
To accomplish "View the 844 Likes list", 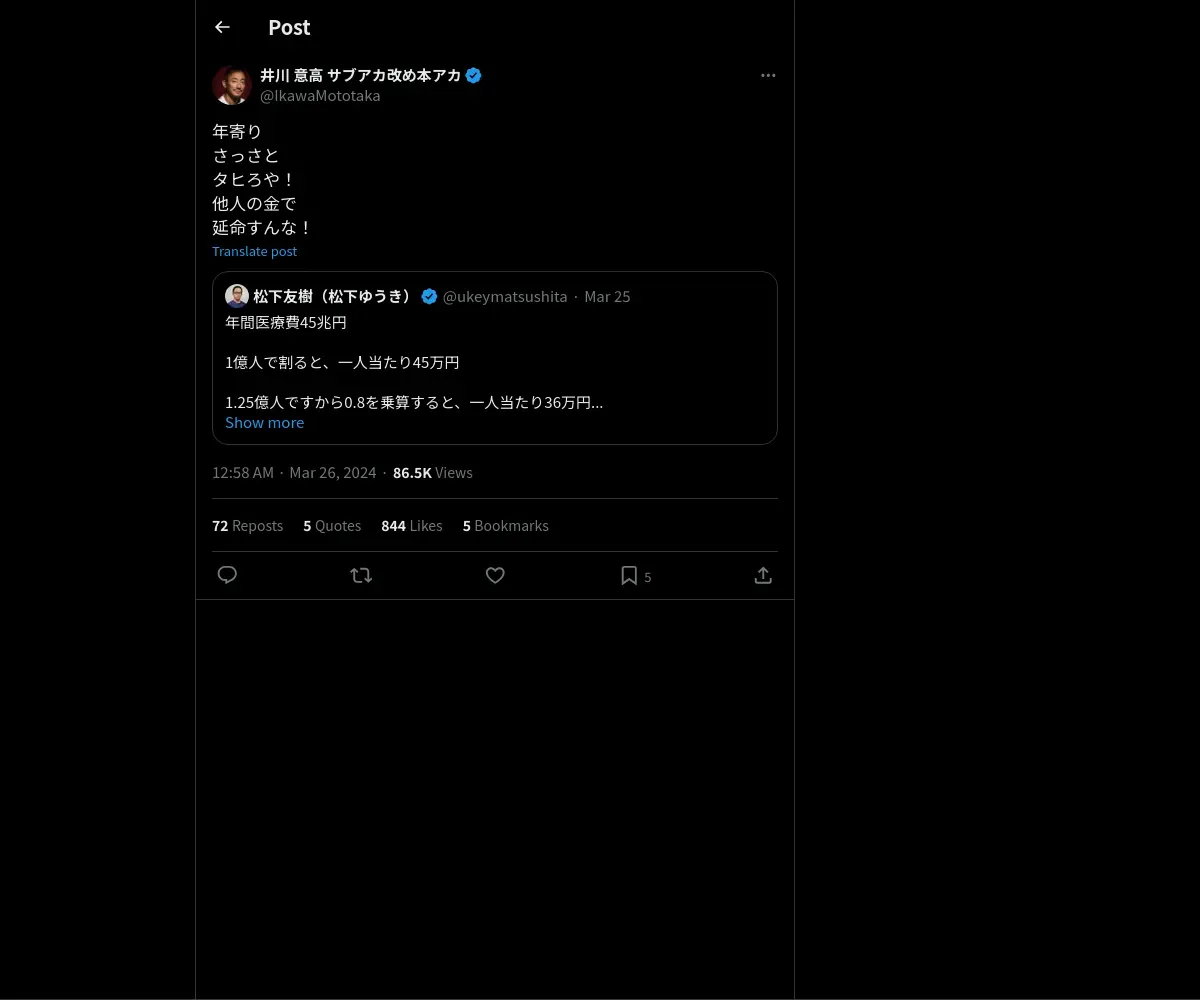I will click(x=411, y=525).
